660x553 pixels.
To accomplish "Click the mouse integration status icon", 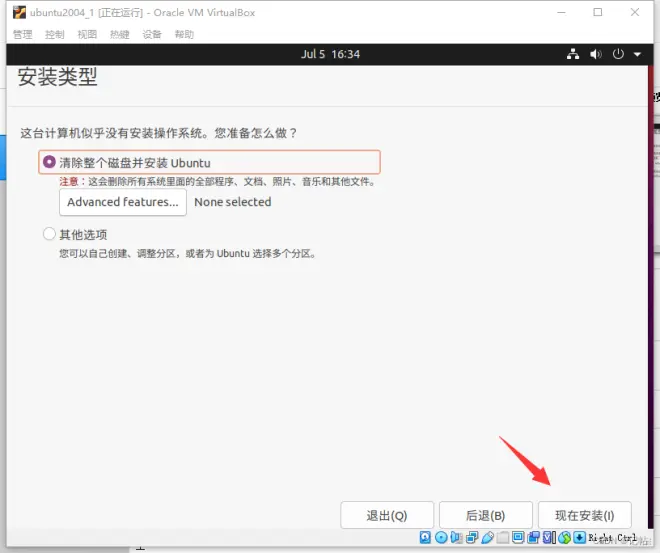I will [564, 537].
